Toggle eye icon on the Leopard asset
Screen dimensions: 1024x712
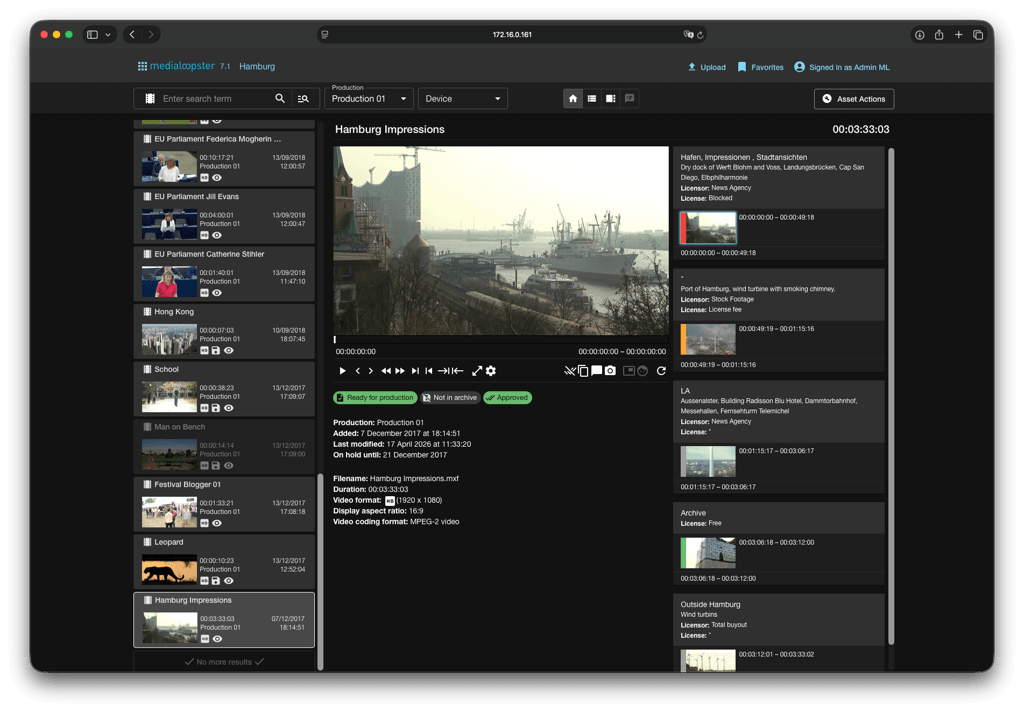click(229, 581)
